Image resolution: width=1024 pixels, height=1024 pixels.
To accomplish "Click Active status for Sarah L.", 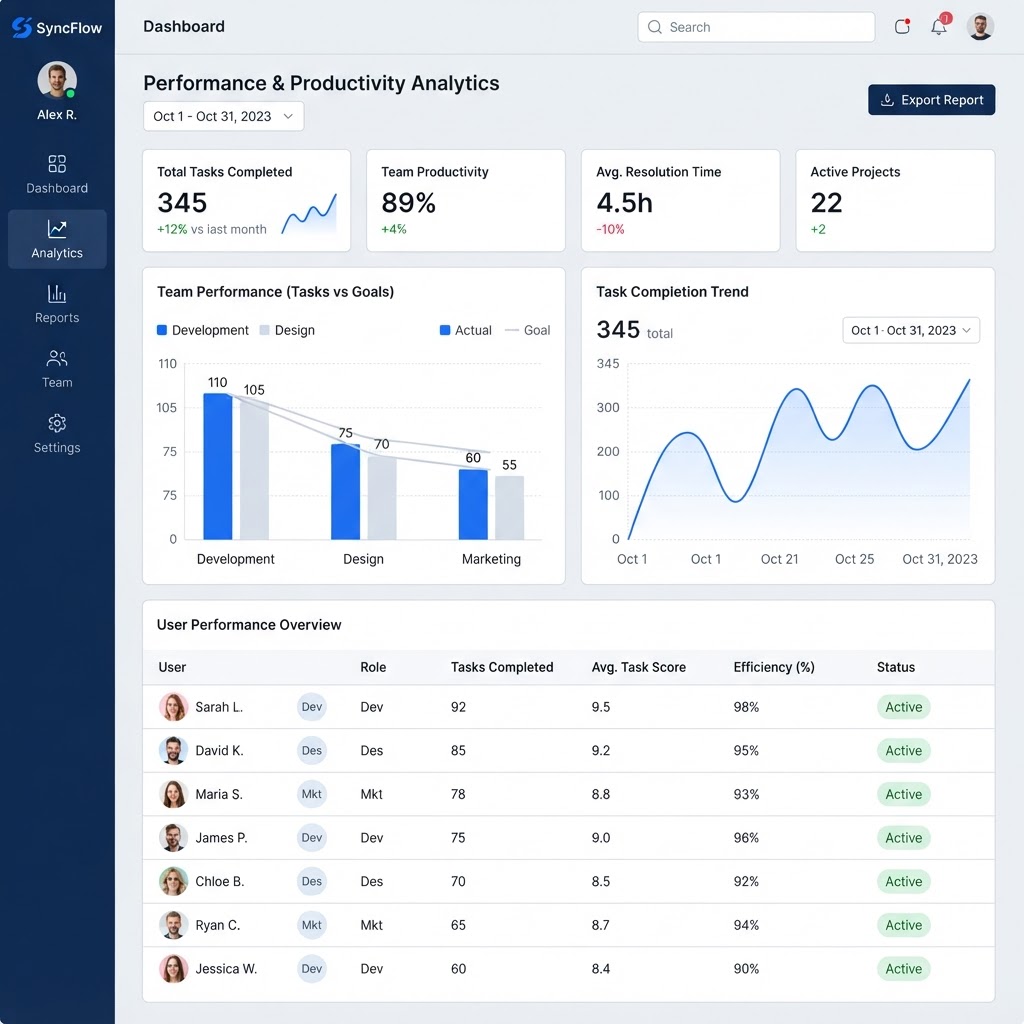I will pos(903,707).
